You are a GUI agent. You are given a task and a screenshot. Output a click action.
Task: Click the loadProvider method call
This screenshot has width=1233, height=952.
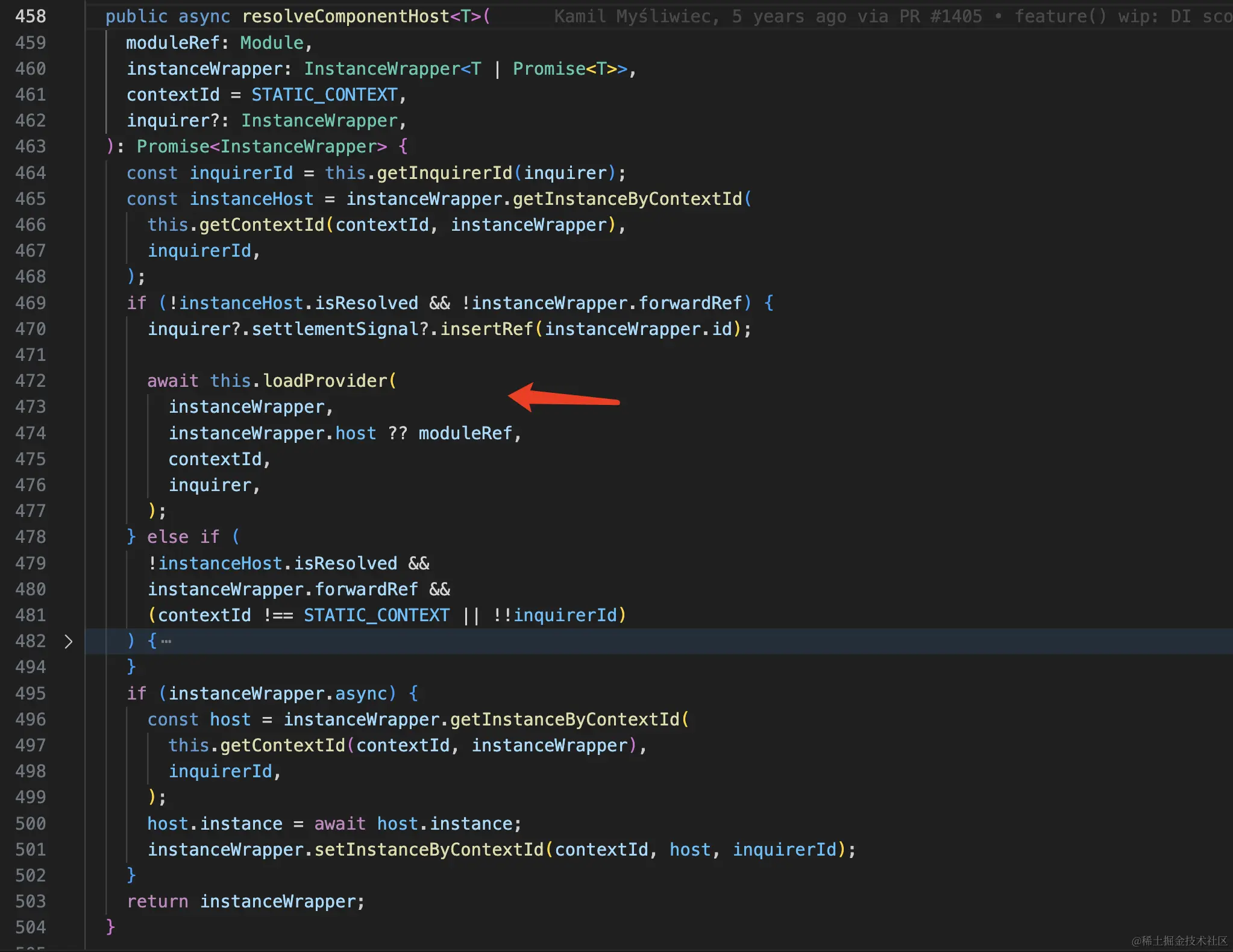[x=325, y=381]
